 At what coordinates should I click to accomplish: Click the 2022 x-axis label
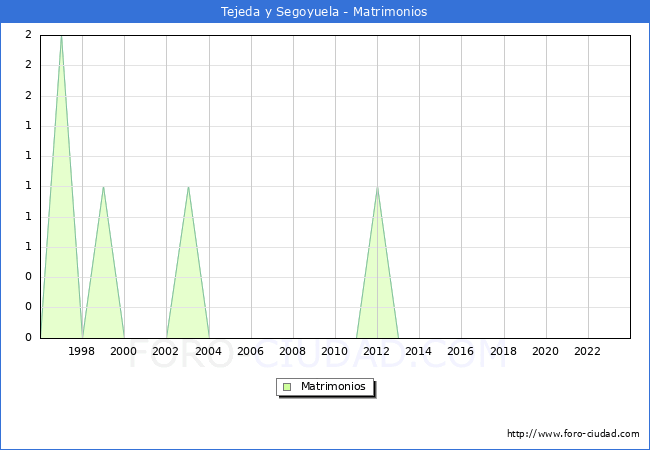(587, 351)
